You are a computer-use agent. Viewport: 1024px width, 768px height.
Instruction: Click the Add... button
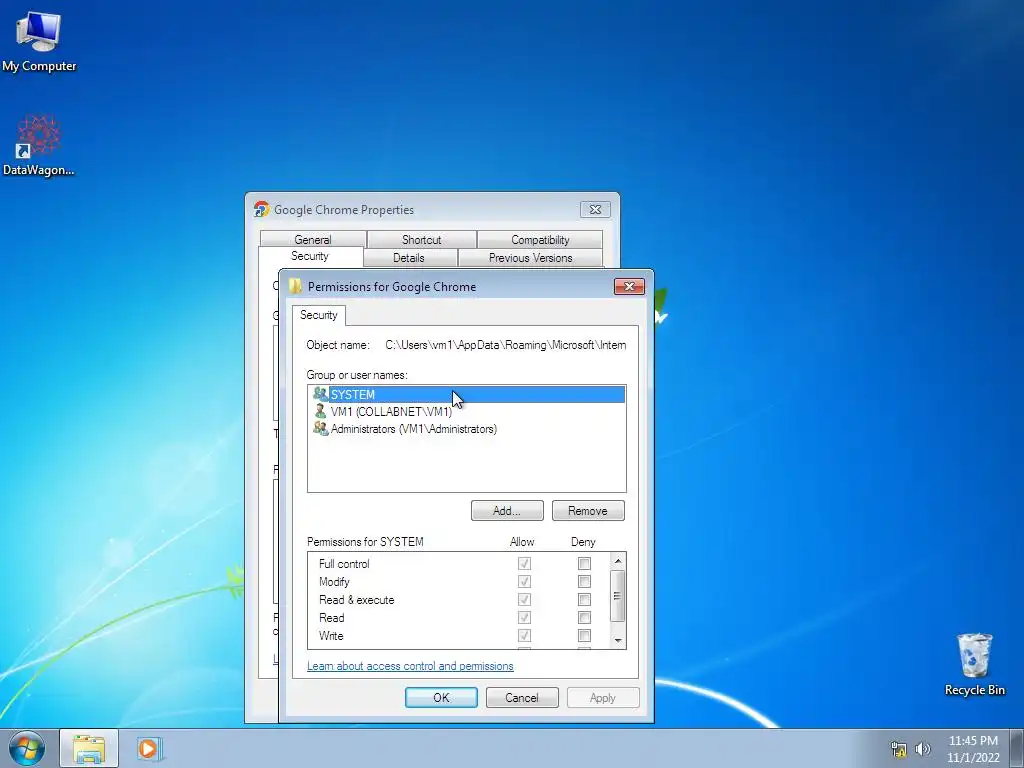click(507, 511)
